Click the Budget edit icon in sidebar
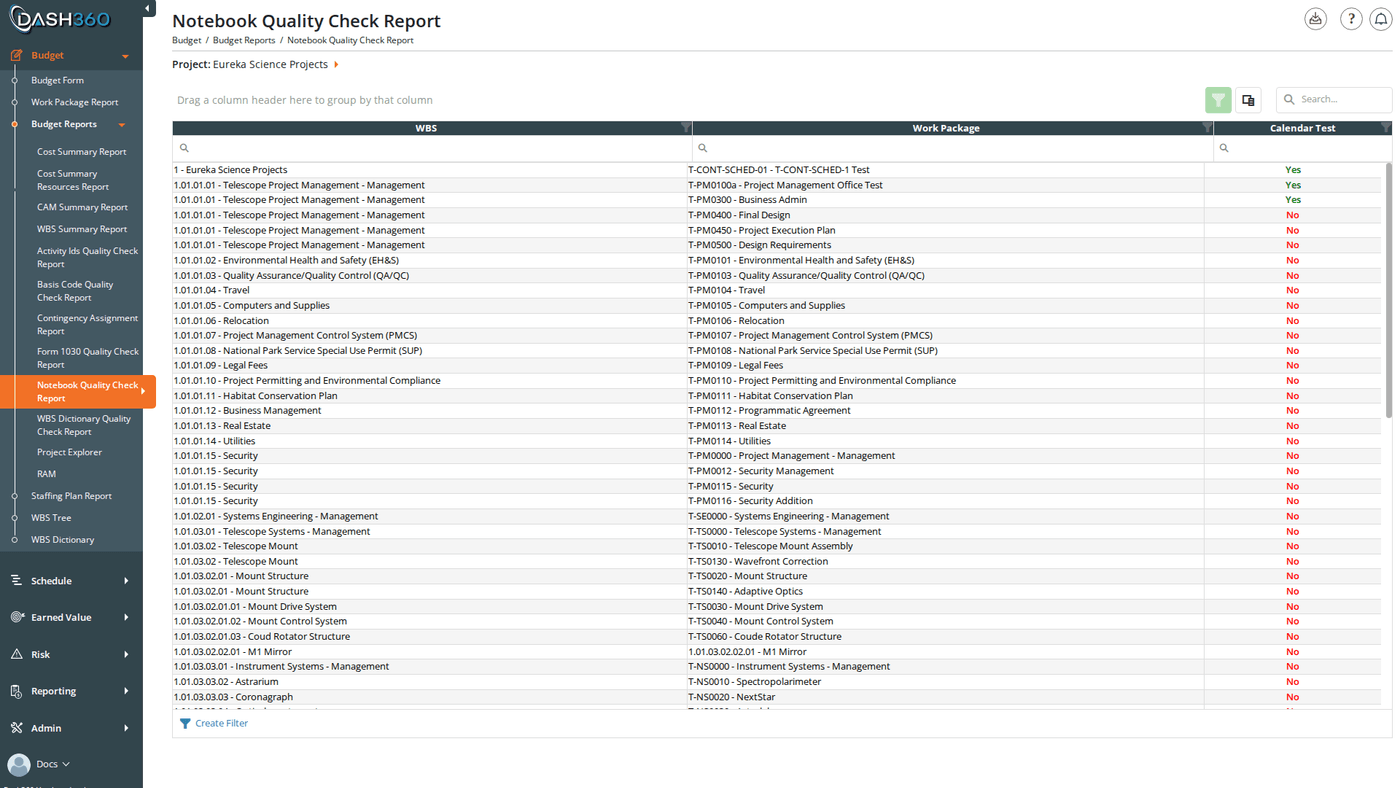Image resolution: width=1400 pixels, height=788 pixels. [x=16, y=56]
